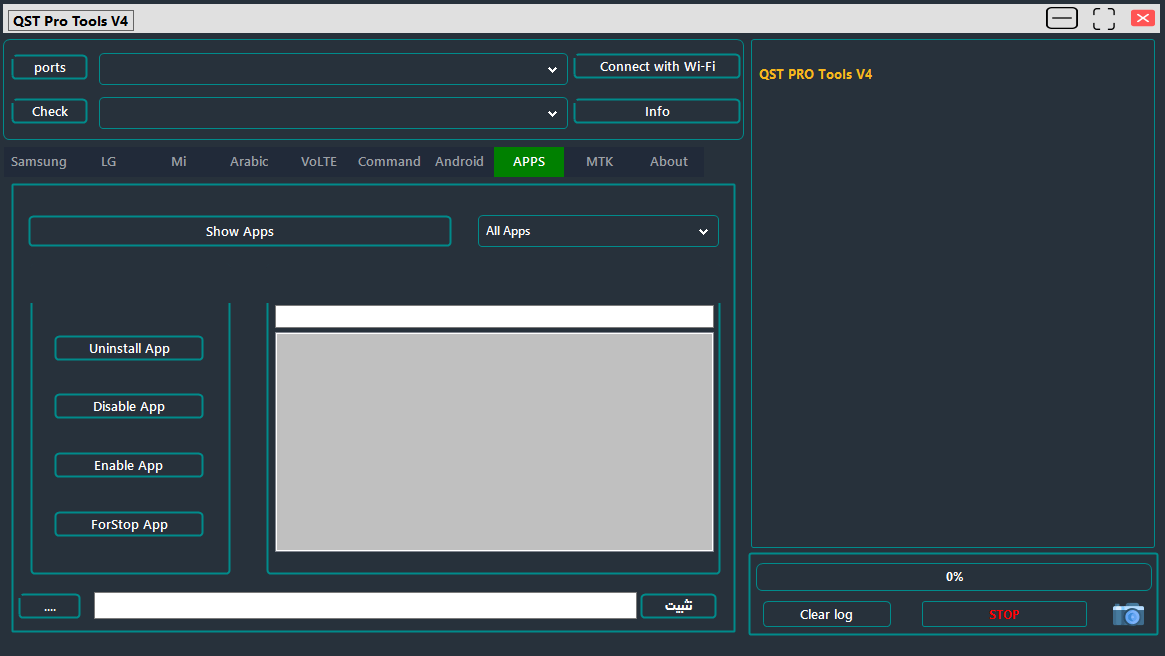Image resolution: width=1165 pixels, height=656 pixels.
Task: Click the 0% progress bar
Action: coord(953,577)
